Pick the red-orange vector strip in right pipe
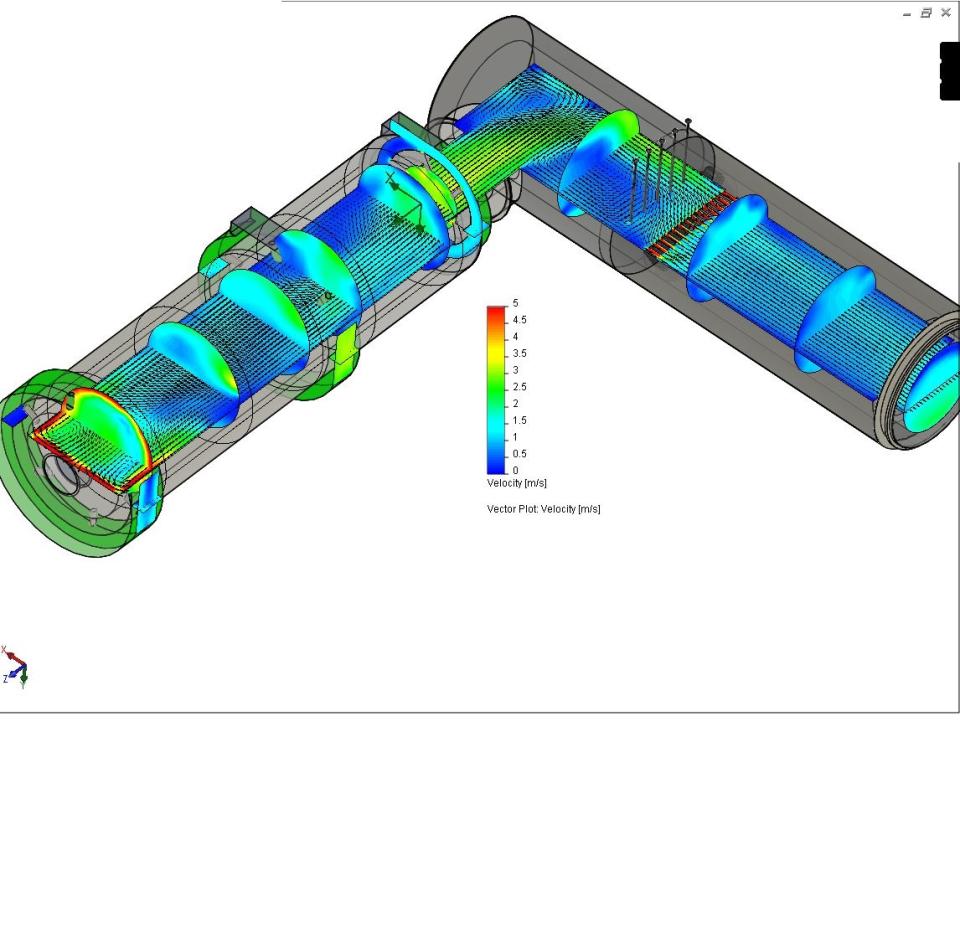This screenshot has height=933, width=960. (689, 223)
